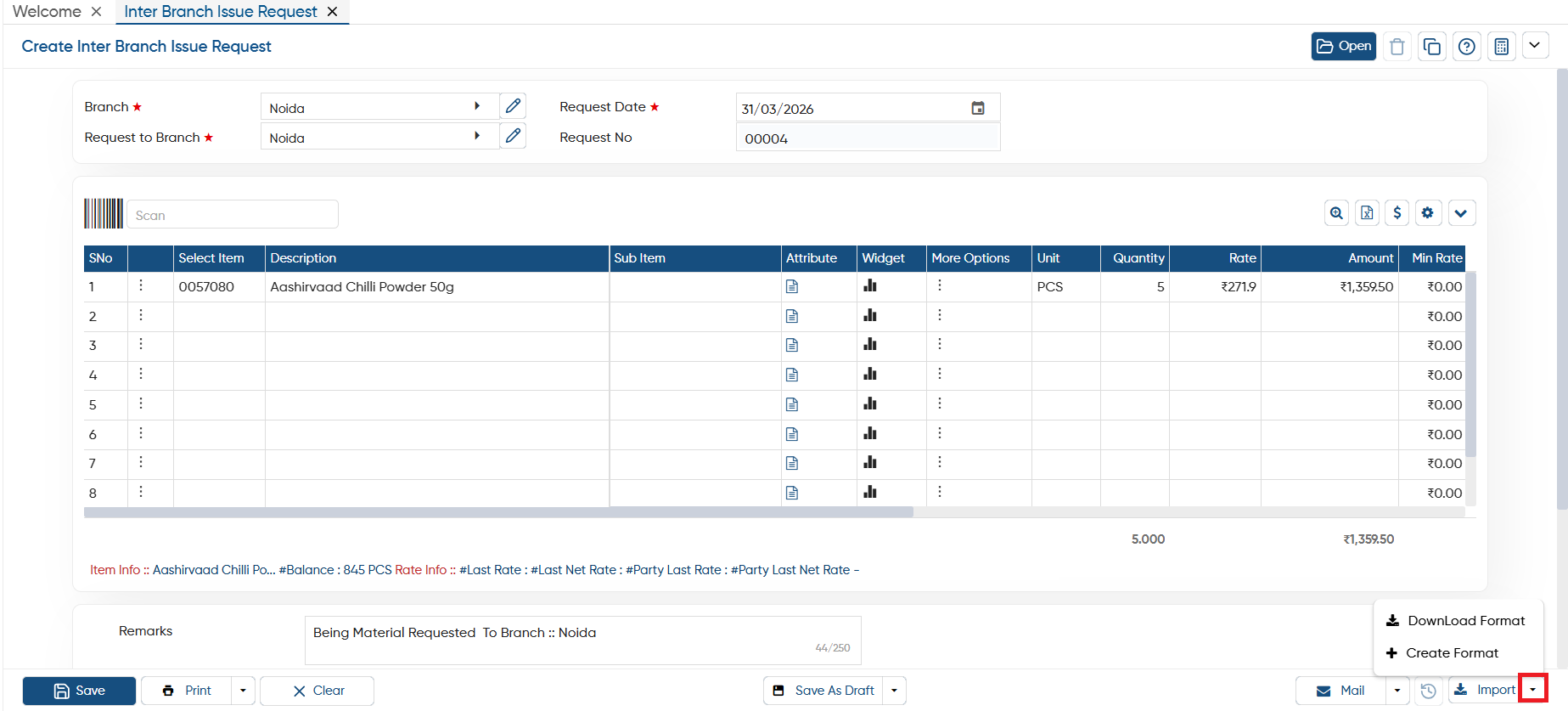The height and width of the screenshot is (711, 1568).
Task: Click the Open button
Action: pos(1344,46)
